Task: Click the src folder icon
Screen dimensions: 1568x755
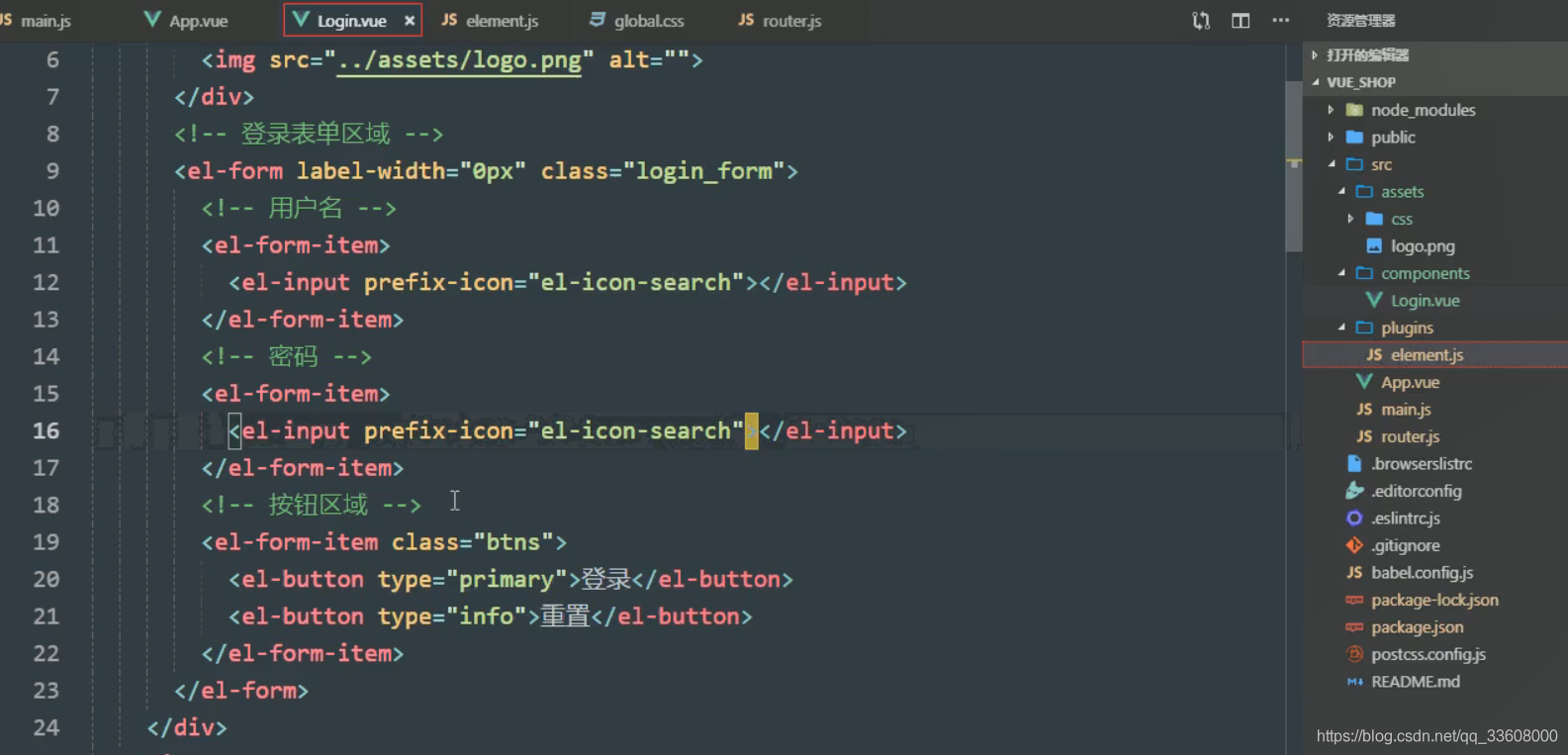Action: click(x=1354, y=164)
